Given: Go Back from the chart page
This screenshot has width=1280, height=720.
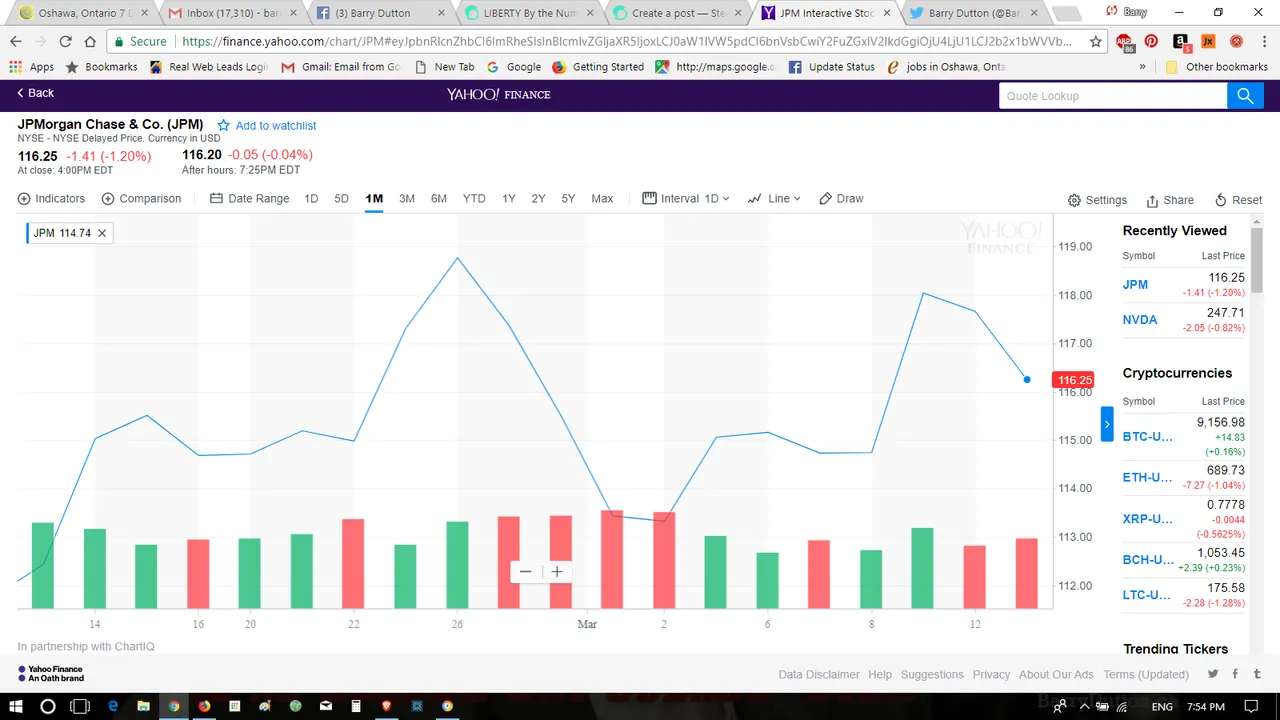Looking at the screenshot, I should coord(35,93).
